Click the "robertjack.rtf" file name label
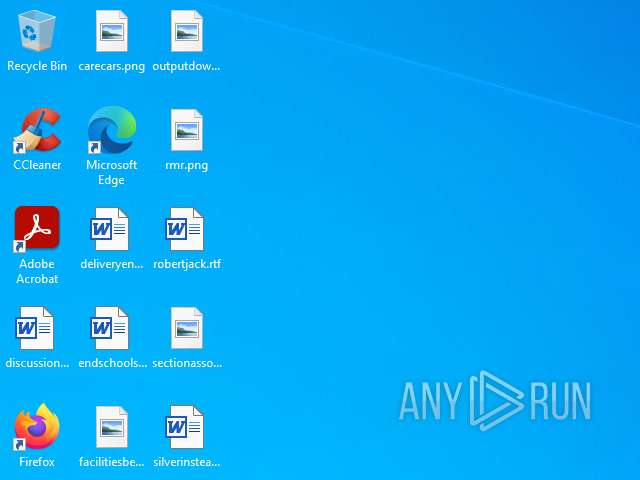This screenshot has width=640, height=480. (187, 264)
